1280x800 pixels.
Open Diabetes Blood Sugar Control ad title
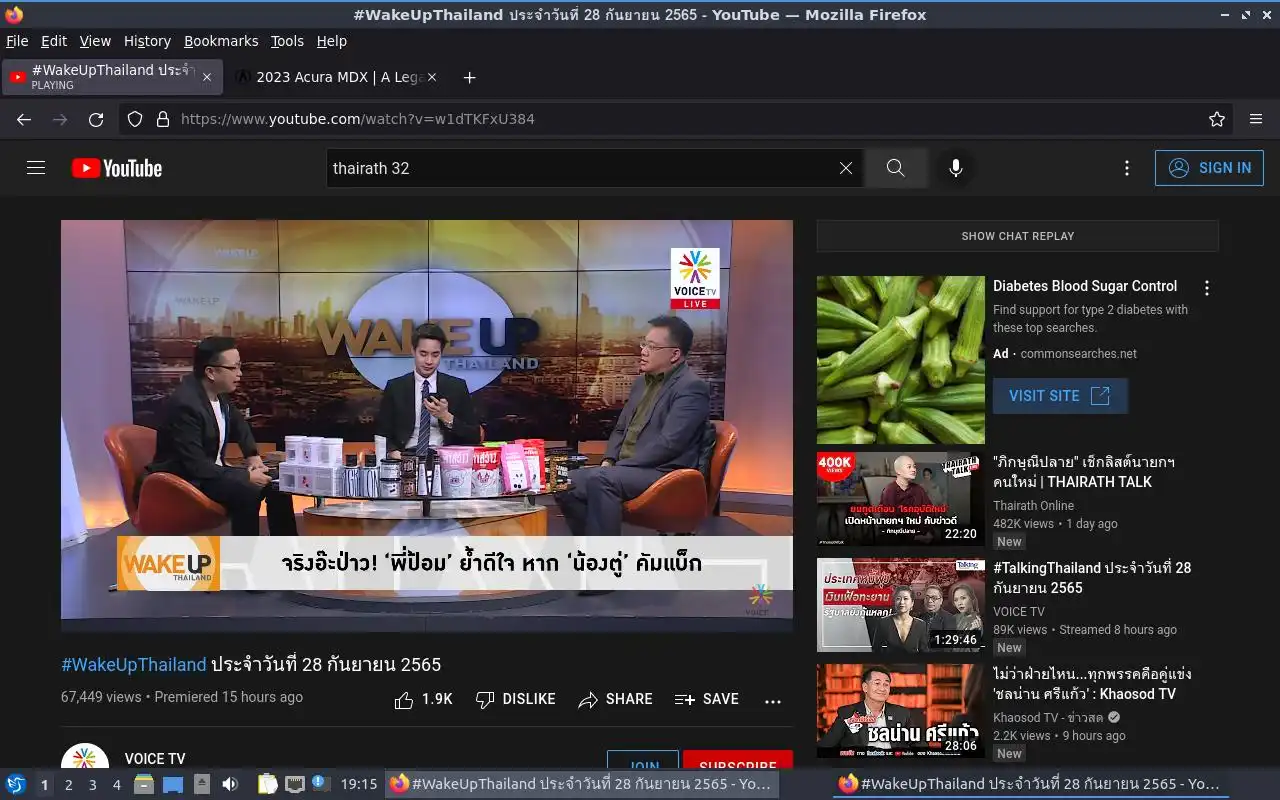(1085, 286)
